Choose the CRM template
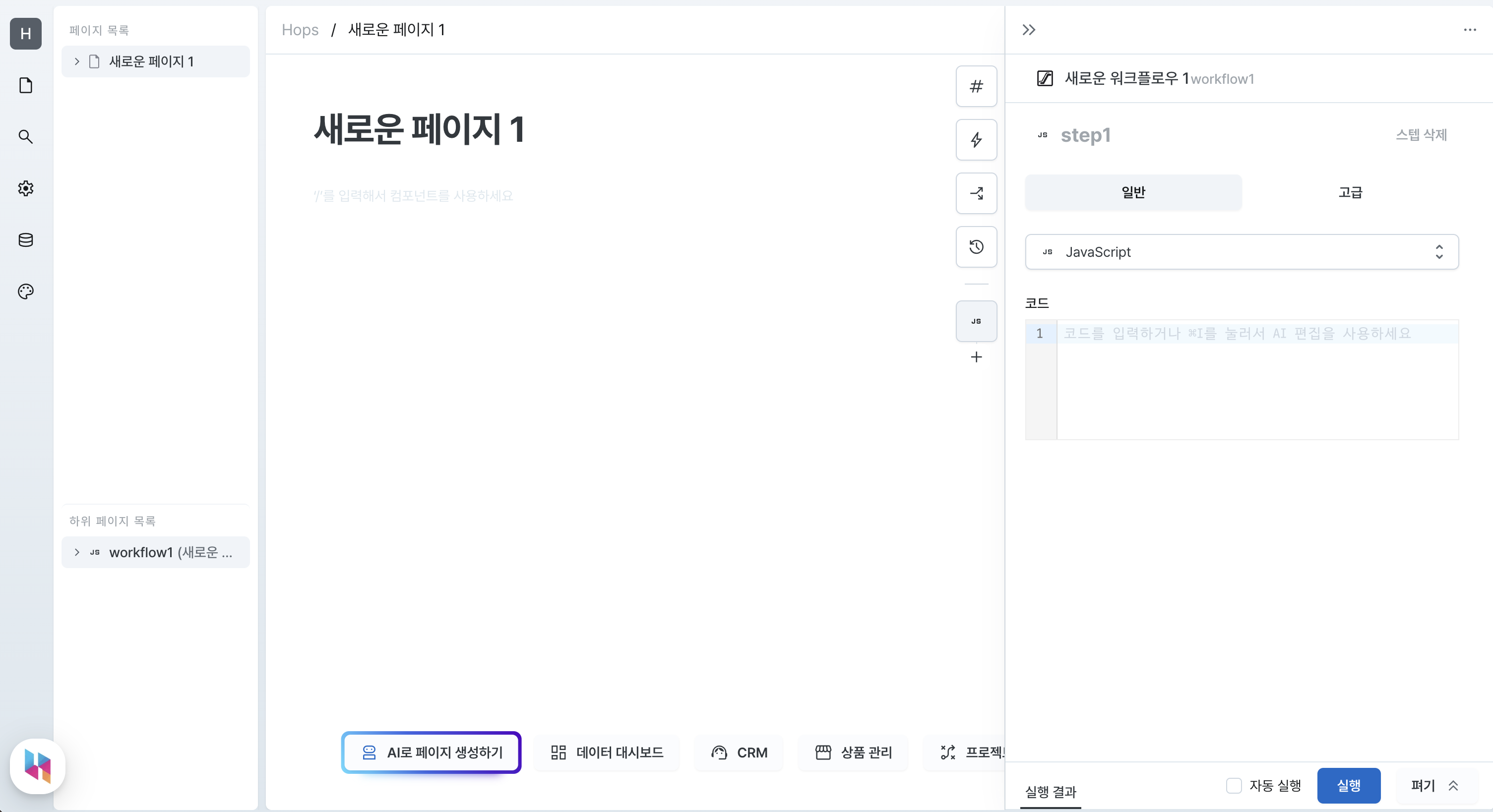Viewport: 1493px width, 812px height. (x=739, y=753)
